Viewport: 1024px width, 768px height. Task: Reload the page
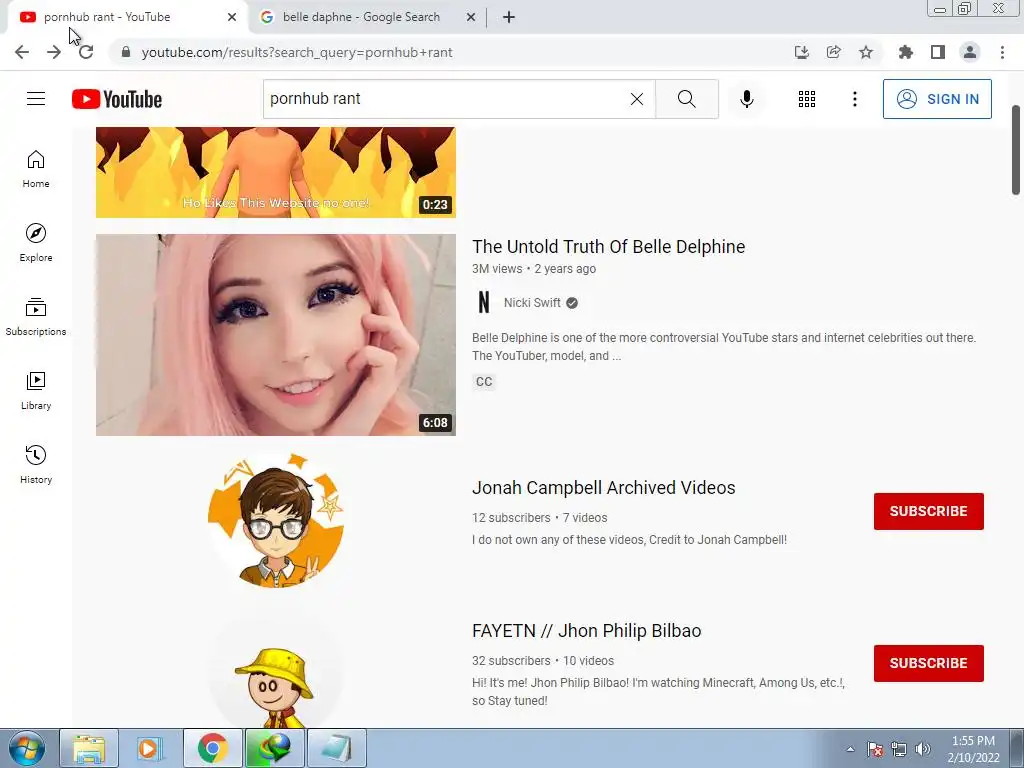pyautogui.click(x=86, y=52)
